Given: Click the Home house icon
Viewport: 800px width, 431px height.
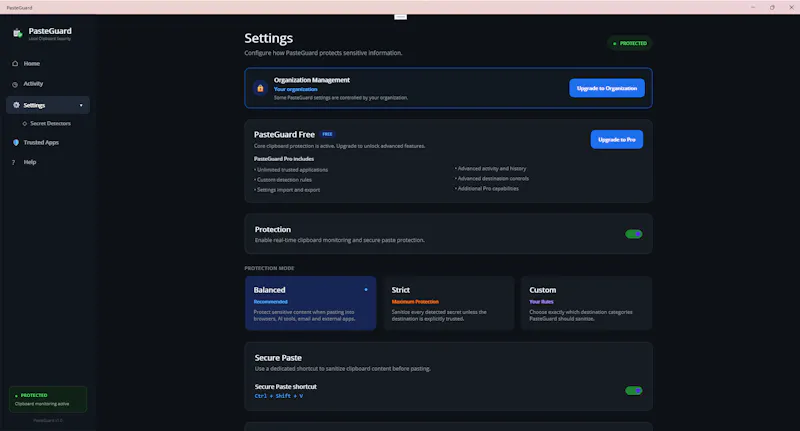Looking at the screenshot, I should 15,64.
